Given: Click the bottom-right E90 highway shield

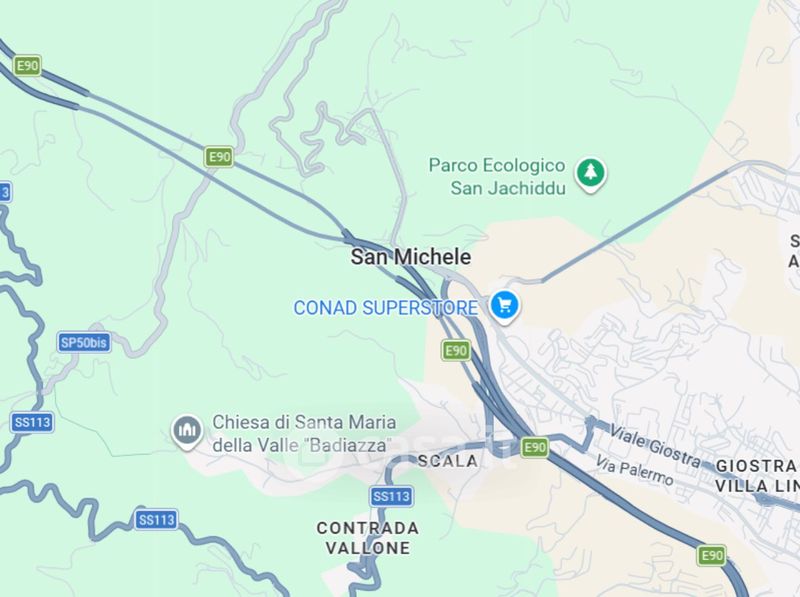Looking at the screenshot, I should pyautogui.click(x=712, y=555).
